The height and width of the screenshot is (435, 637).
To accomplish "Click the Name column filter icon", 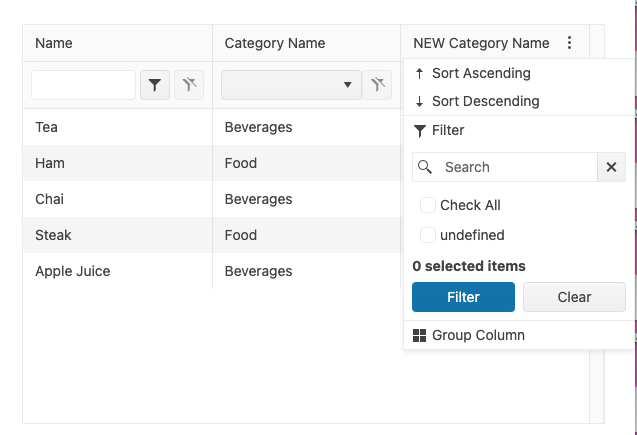I will point(154,86).
